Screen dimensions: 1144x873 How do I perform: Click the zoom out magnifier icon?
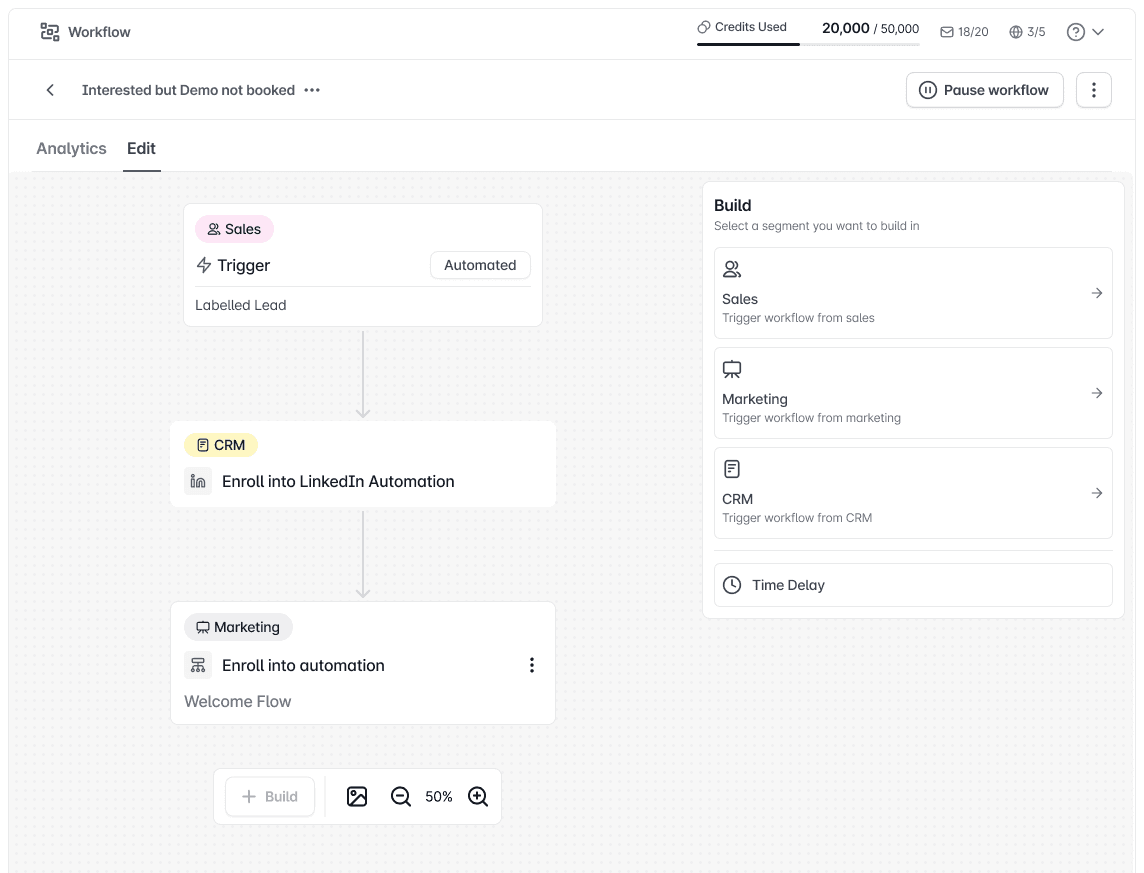click(x=401, y=796)
